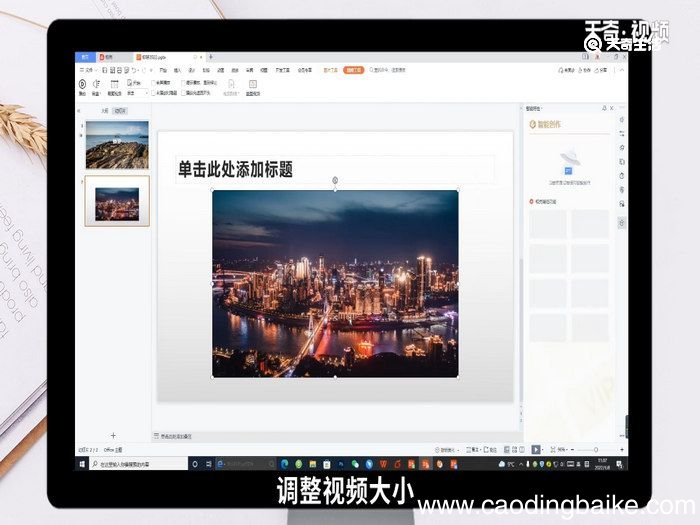Click the Play video icon in the ribbon

click(83, 84)
